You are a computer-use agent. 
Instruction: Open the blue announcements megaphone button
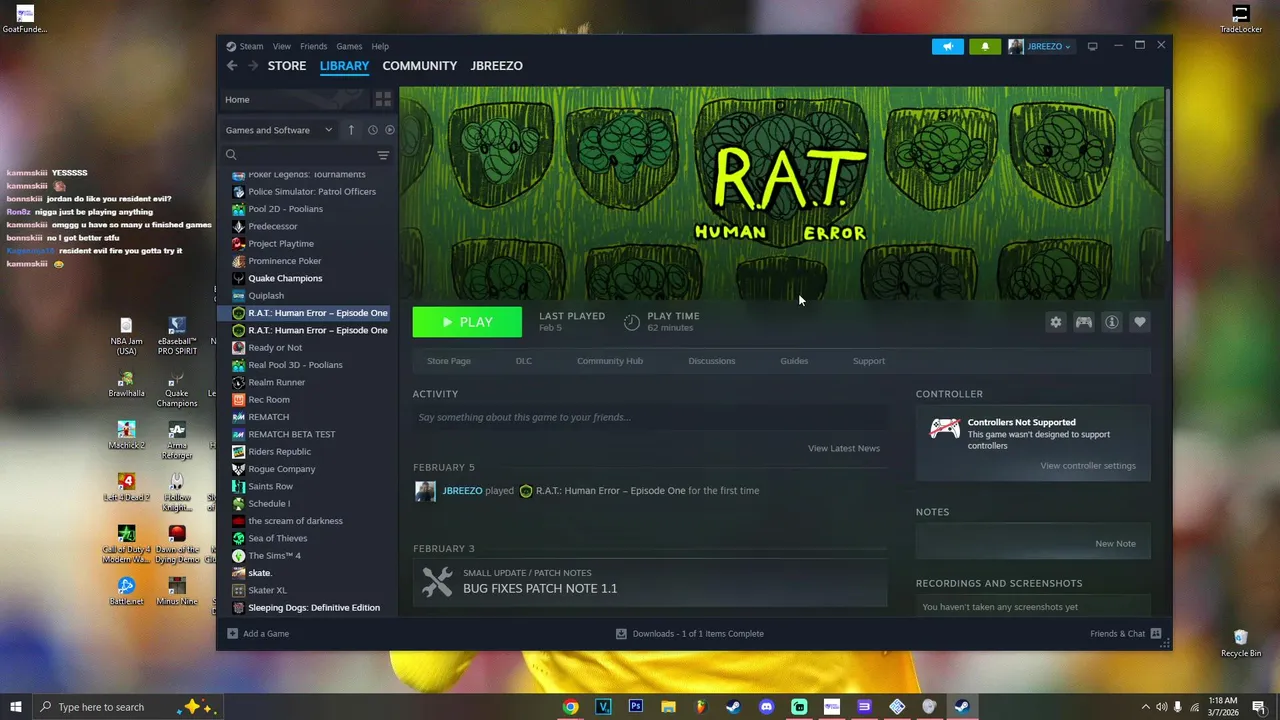pyautogui.click(x=948, y=46)
